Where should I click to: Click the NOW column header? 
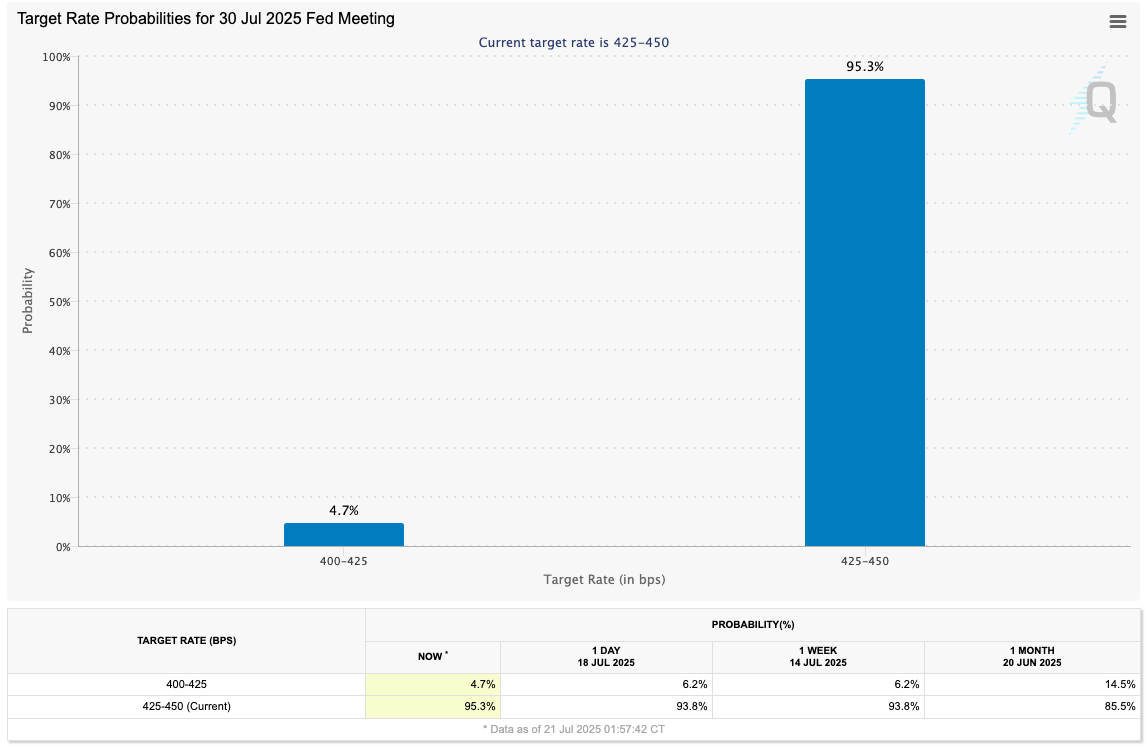point(432,656)
